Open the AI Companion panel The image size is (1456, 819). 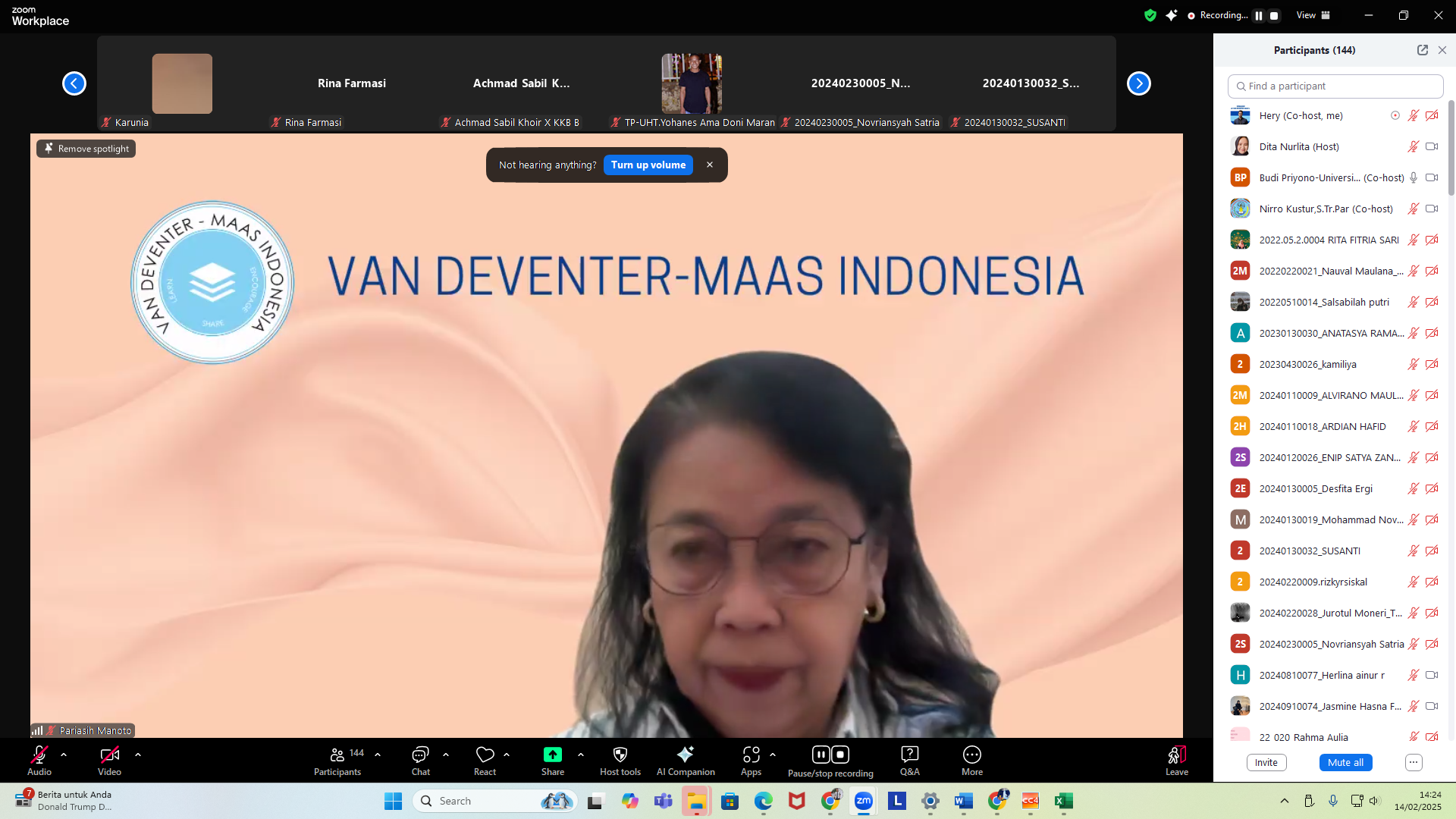point(685,755)
